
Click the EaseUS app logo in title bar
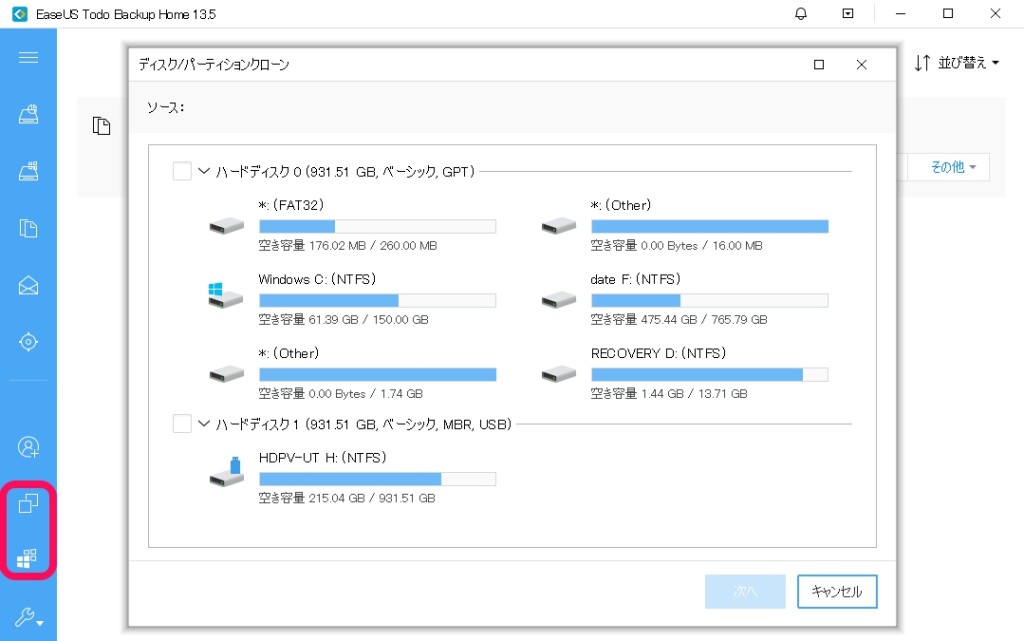(20, 14)
